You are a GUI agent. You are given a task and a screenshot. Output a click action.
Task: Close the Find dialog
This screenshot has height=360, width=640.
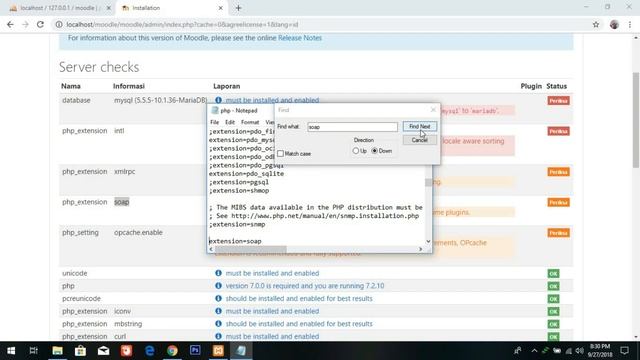click(x=433, y=110)
